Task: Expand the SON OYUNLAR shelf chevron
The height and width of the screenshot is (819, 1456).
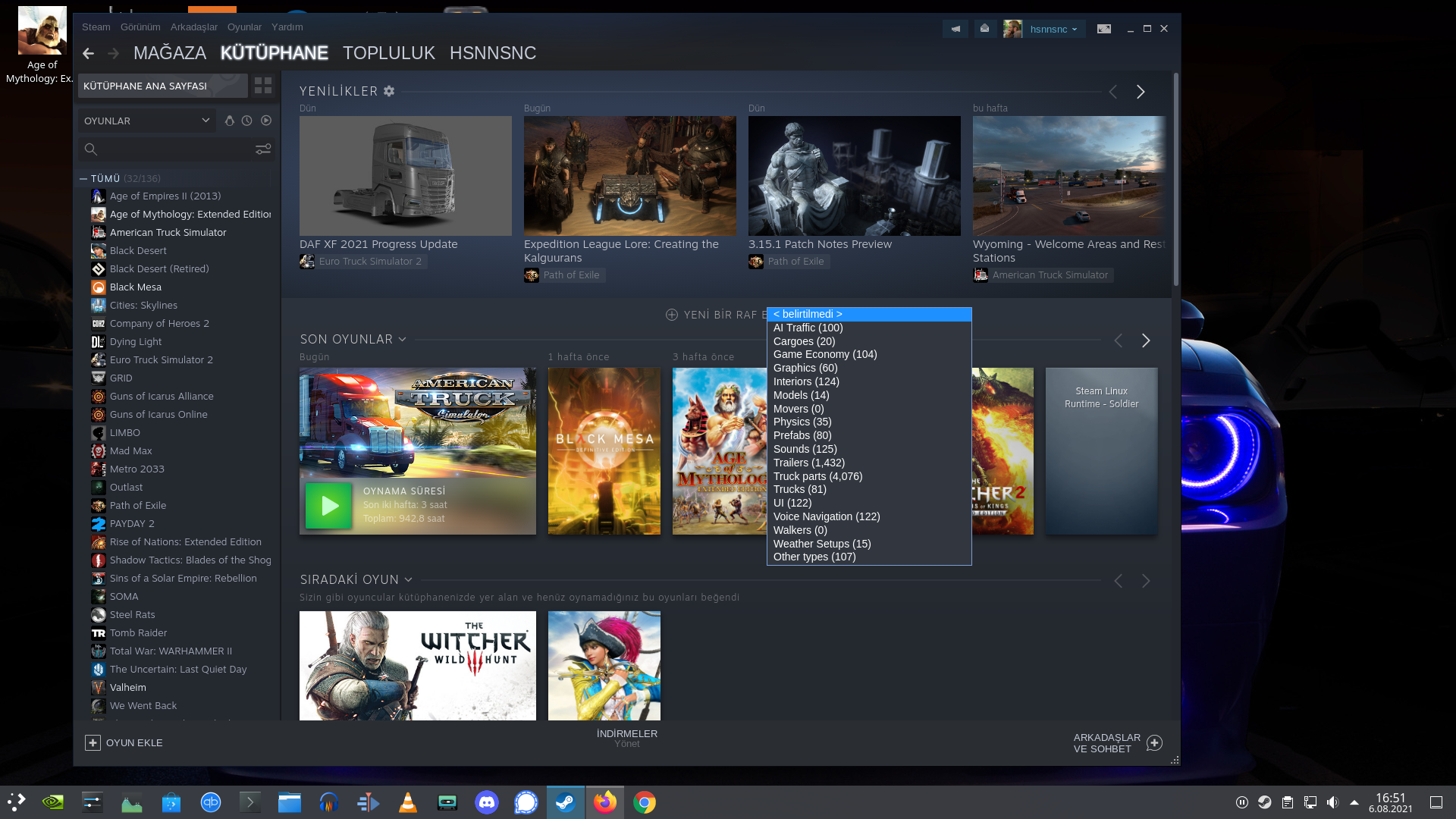Action: click(402, 340)
